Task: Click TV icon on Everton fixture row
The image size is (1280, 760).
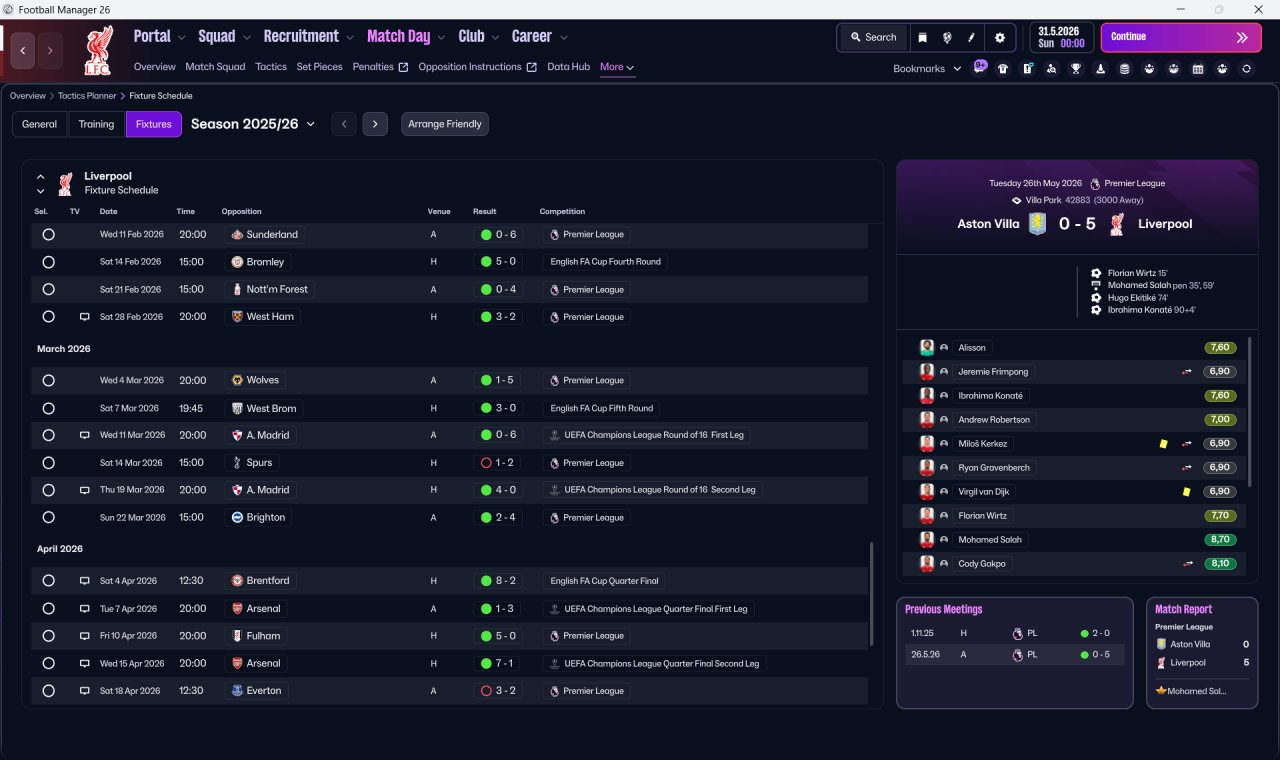Action: [85, 691]
